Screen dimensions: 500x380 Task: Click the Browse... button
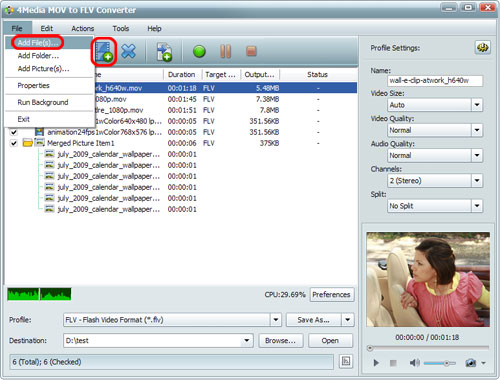(281, 341)
